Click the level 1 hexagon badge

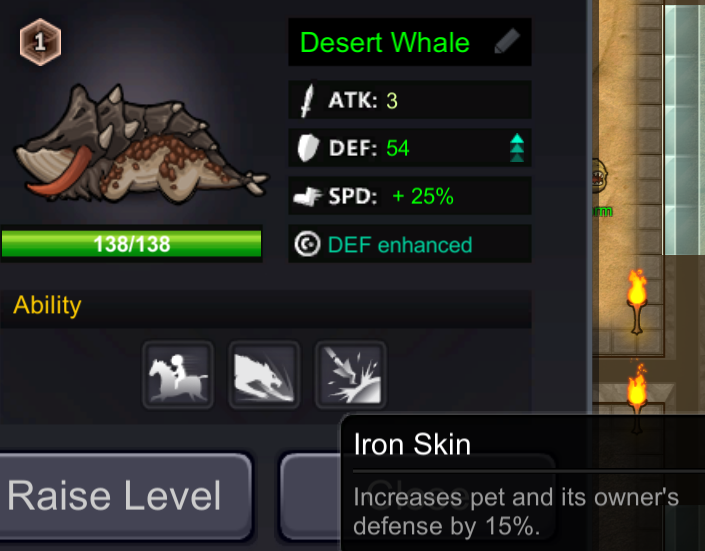(x=40, y=42)
